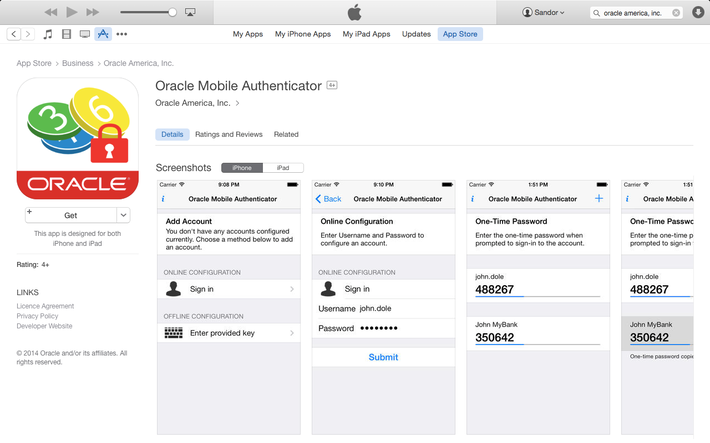Go back with the left chevron
The width and height of the screenshot is (710, 443).
coord(14,34)
